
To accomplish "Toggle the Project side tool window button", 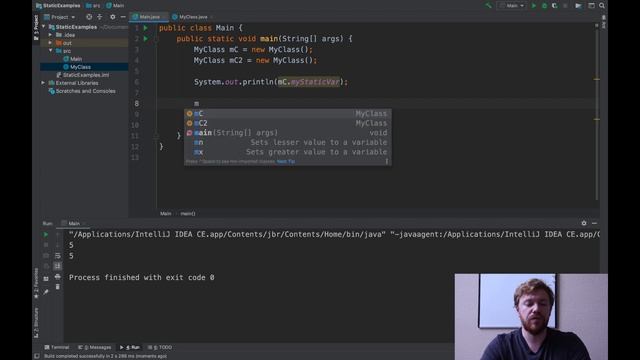I will 36,28.
